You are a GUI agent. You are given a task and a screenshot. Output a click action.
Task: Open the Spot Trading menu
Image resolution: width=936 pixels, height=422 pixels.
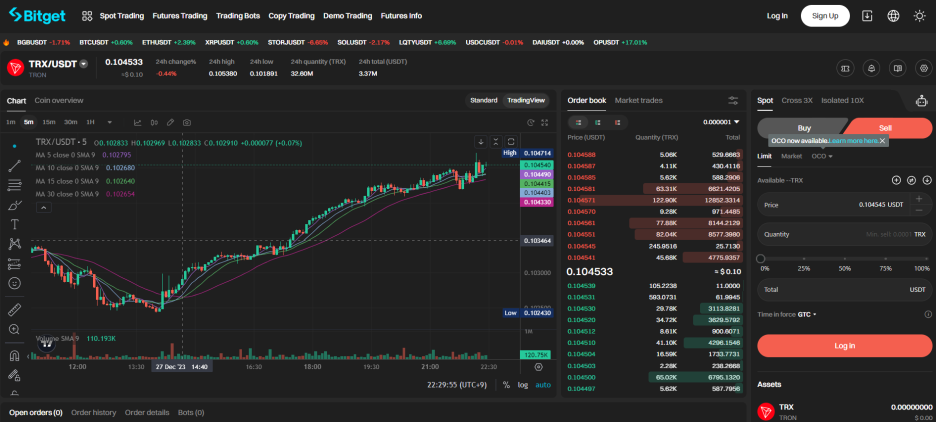(122, 16)
